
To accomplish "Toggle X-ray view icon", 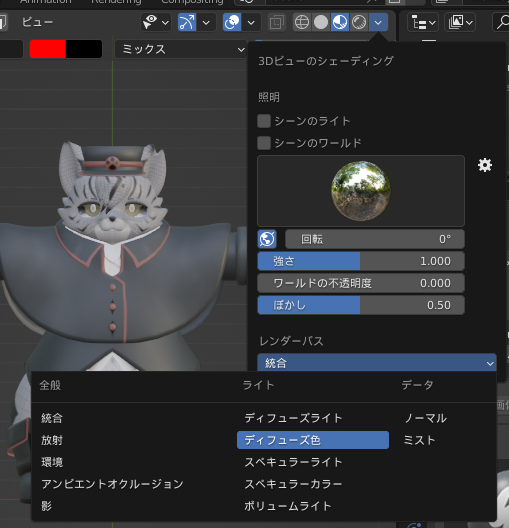I will coord(276,22).
